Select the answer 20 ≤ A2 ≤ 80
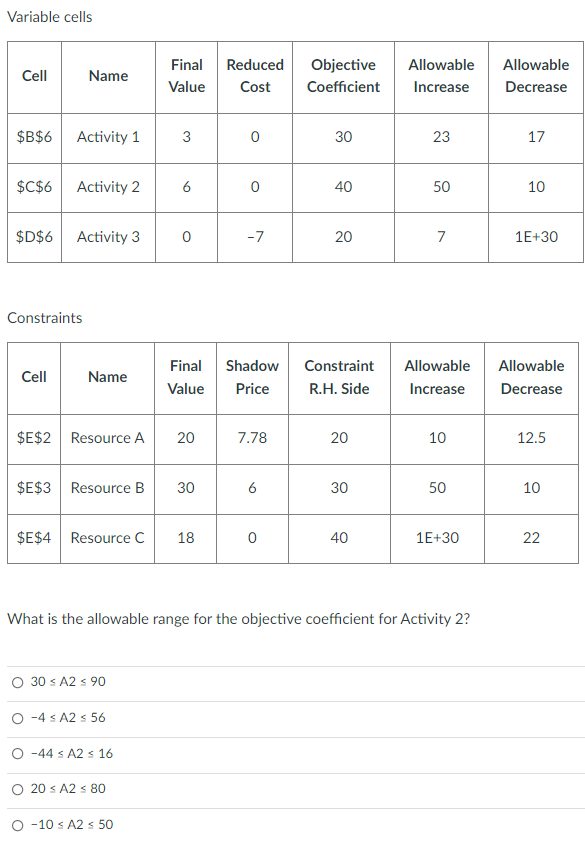 point(18,790)
